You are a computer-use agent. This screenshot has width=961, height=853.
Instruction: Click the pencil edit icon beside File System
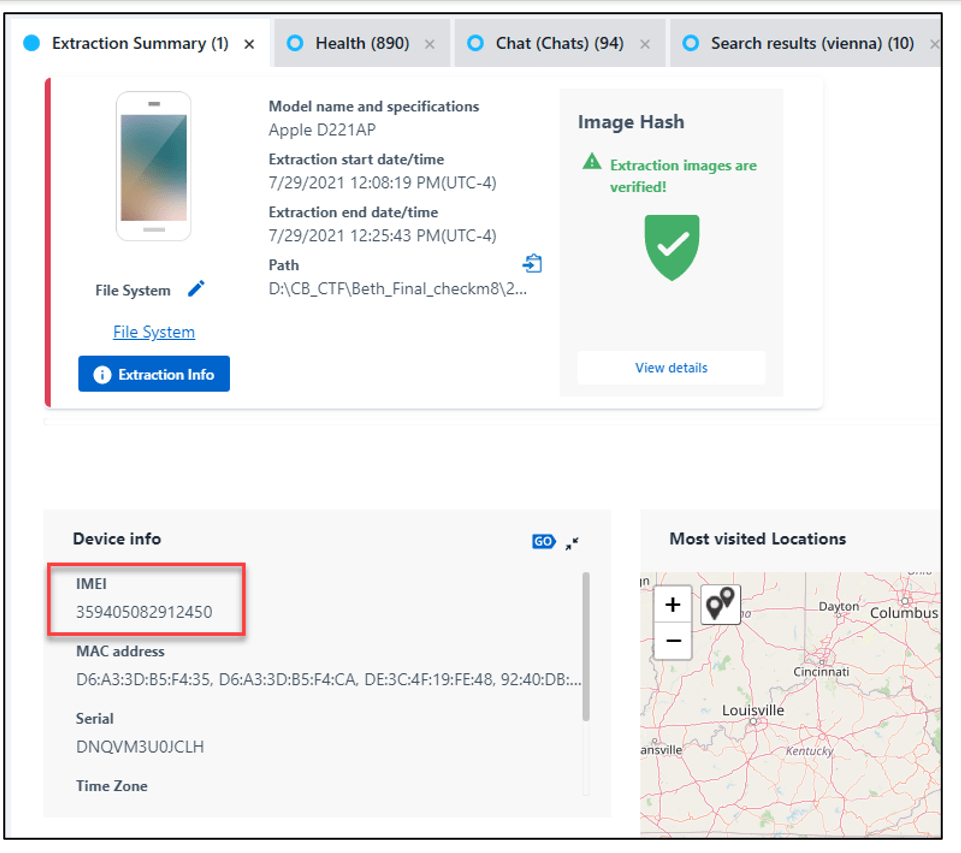point(196,289)
